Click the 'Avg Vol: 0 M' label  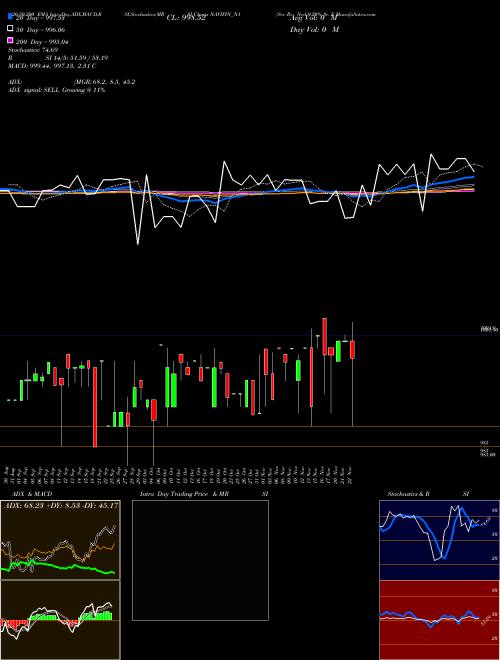(x=314, y=18)
